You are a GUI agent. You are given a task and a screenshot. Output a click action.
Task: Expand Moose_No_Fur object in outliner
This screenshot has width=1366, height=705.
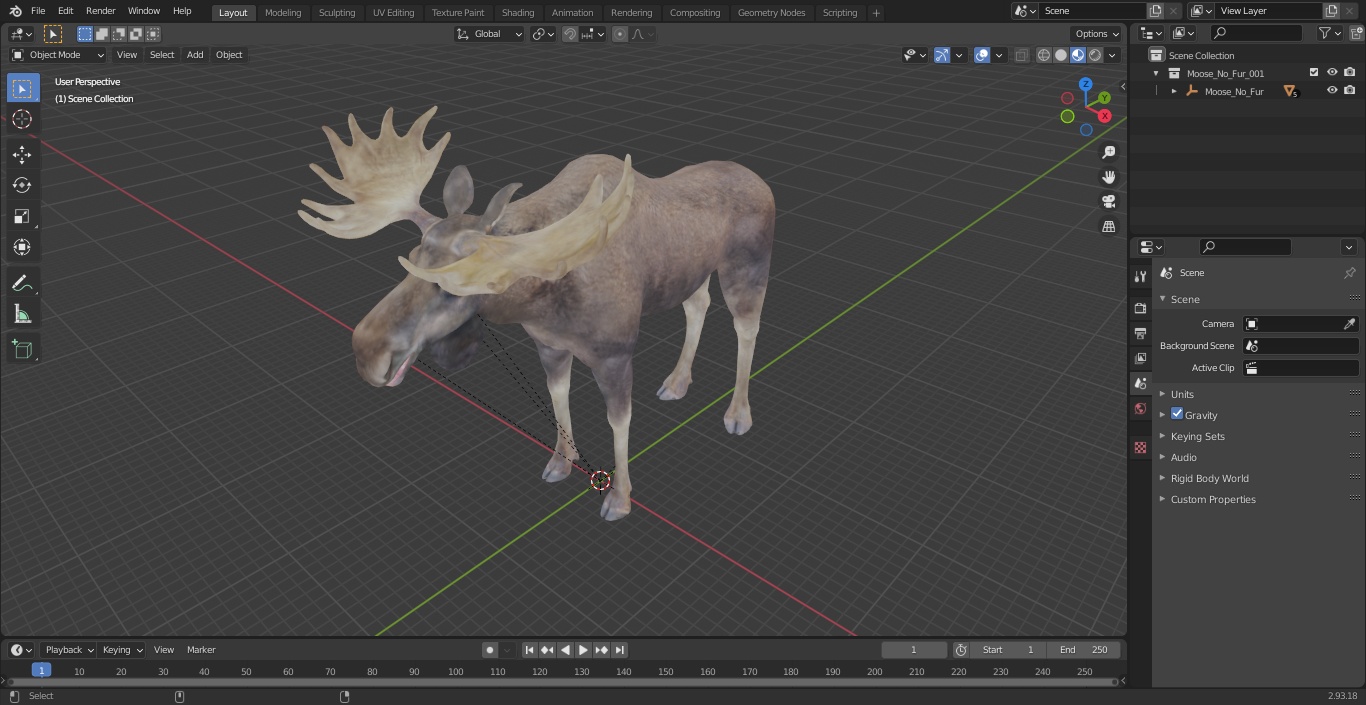click(1174, 91)
